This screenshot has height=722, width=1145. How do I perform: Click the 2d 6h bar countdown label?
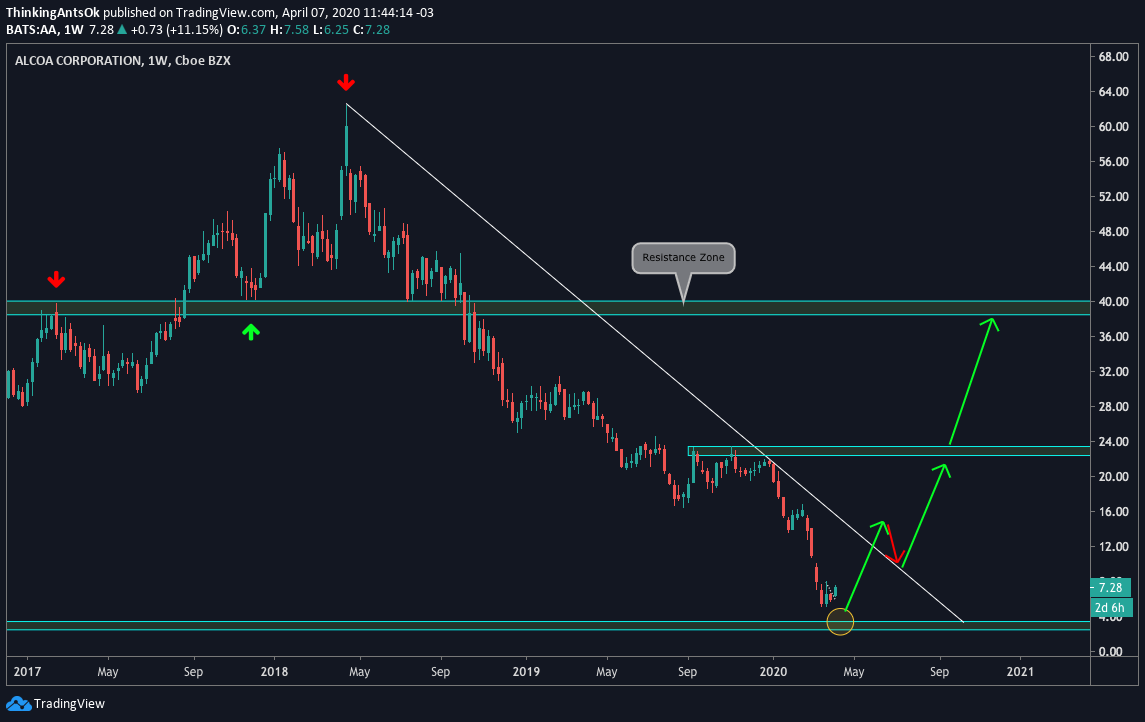(x=1110, y=607)
